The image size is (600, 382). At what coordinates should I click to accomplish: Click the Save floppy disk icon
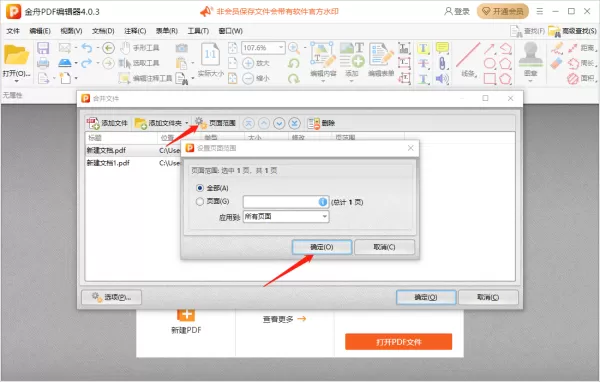(x=43, y=48)
